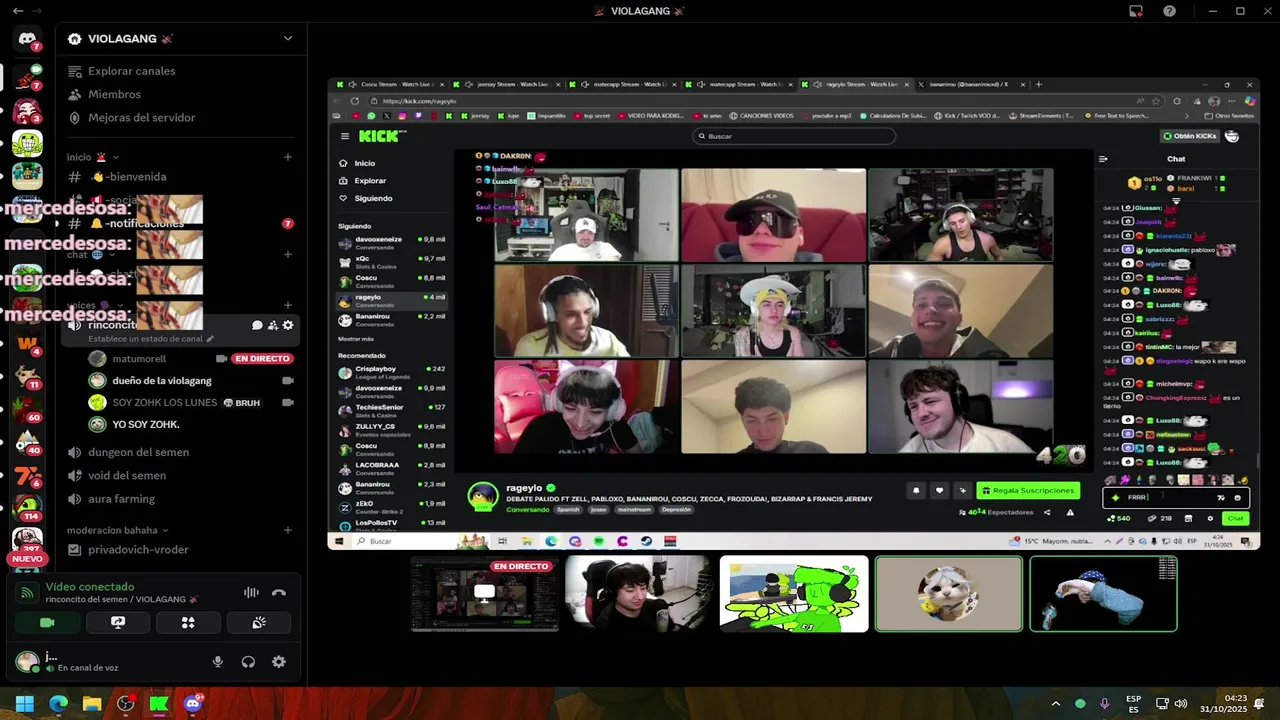Follow rageylo with heart icon
Viewport: 1280px width, 720px height.
pyautogui.click(x=939, y=491)
